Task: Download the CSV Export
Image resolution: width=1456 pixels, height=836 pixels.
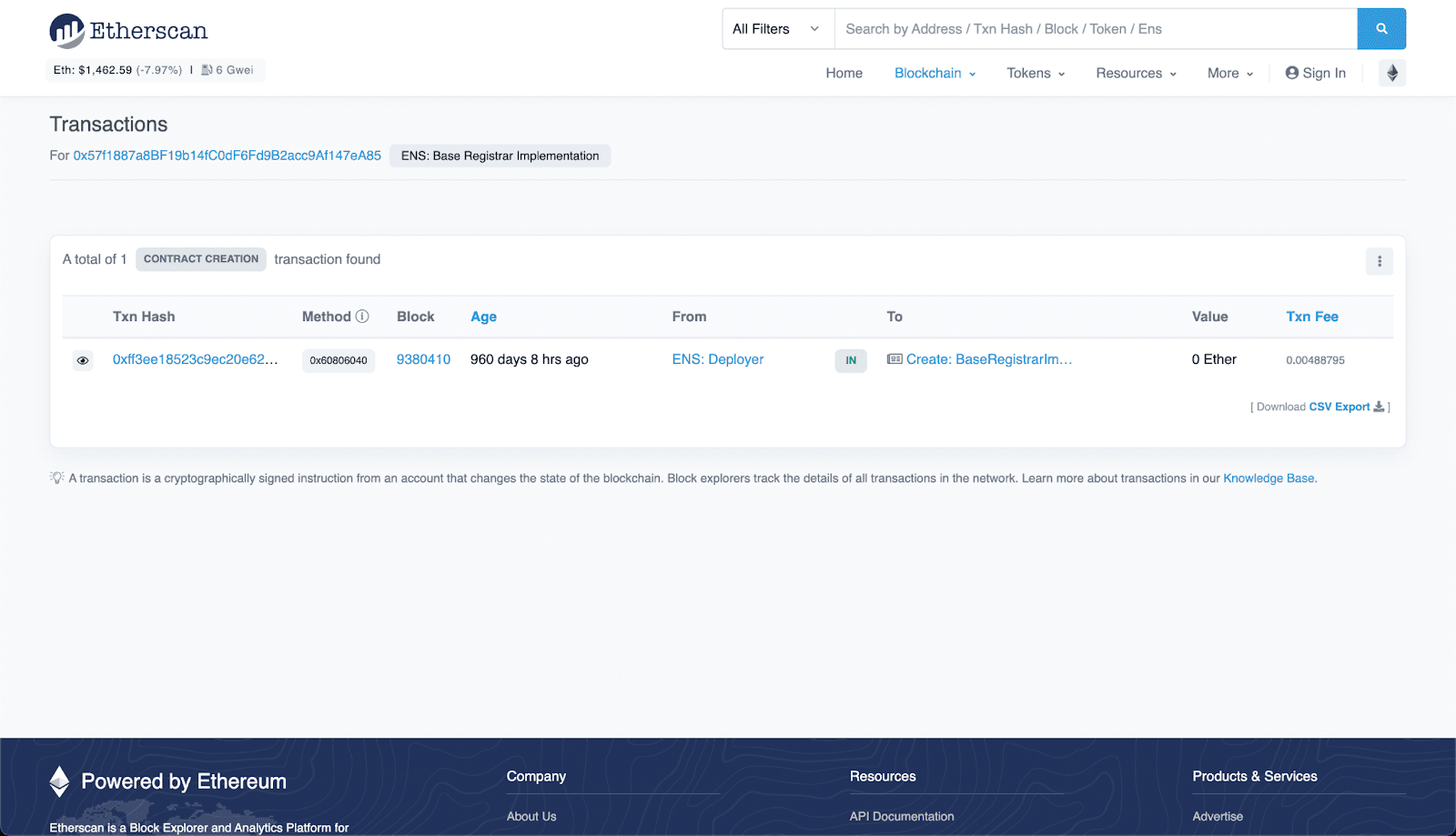Action: pos(1340,407)
